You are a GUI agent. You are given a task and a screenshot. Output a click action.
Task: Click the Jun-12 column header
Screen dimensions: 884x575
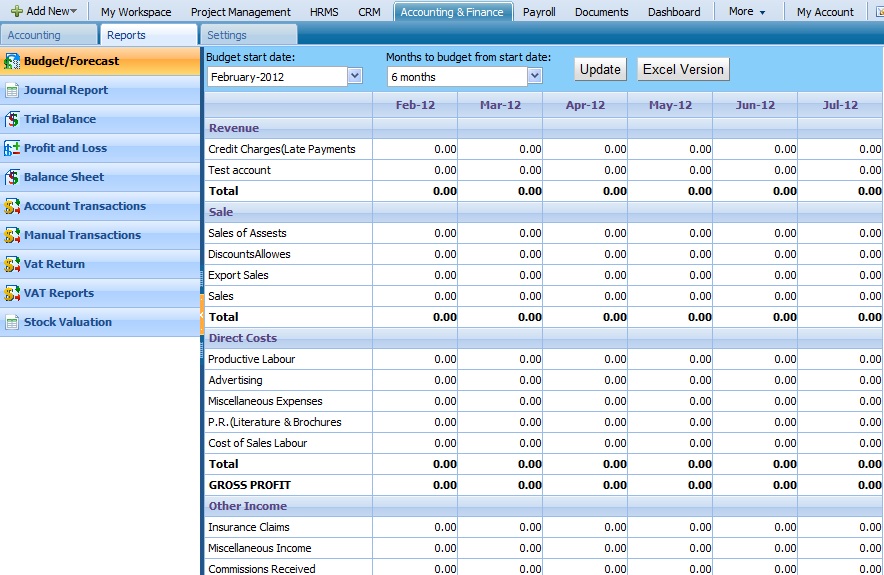click(x=755, y=105)
